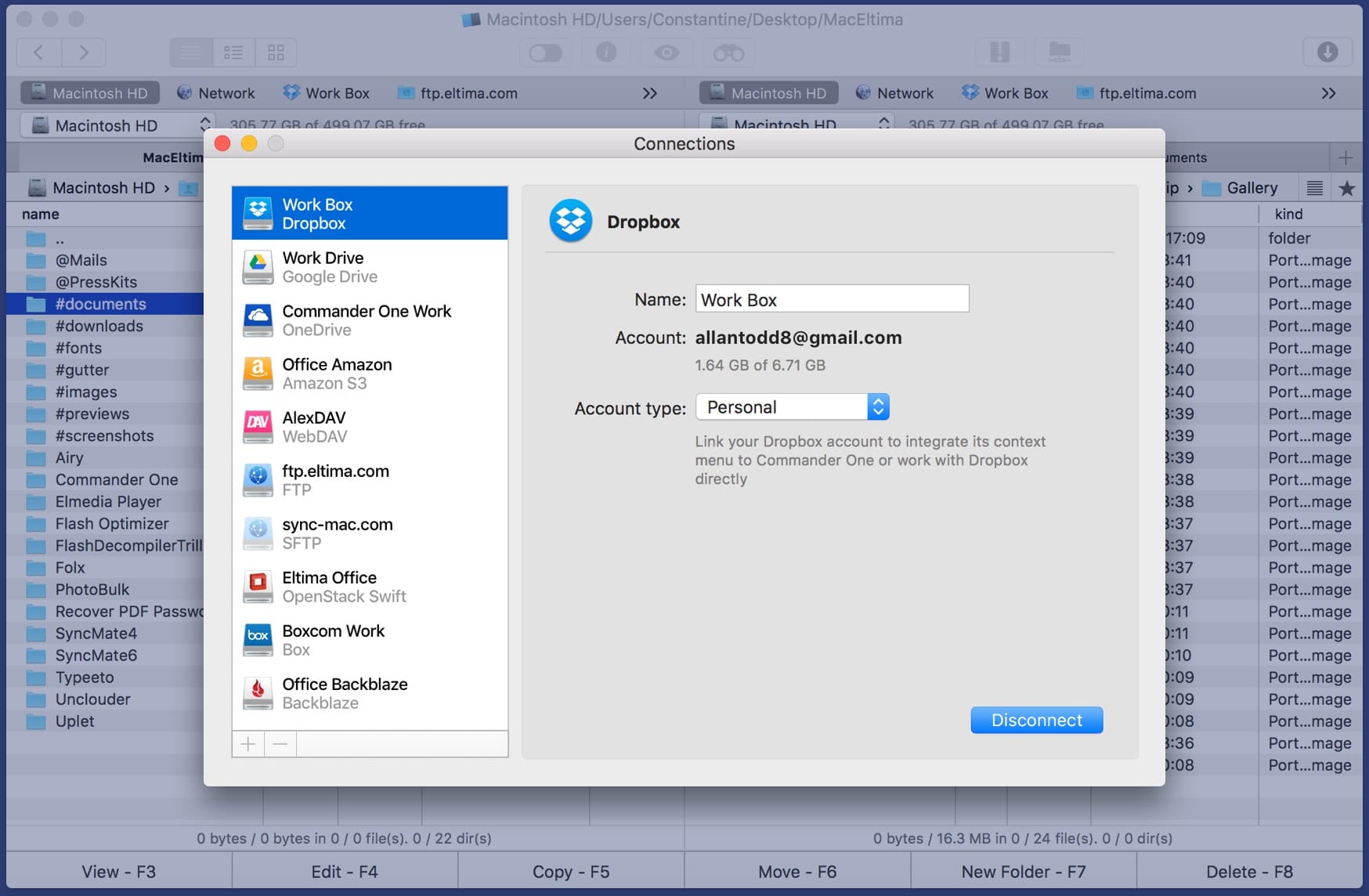
Task: Select the Boxcom Work Box connection
Action: (x=370, y=640)
